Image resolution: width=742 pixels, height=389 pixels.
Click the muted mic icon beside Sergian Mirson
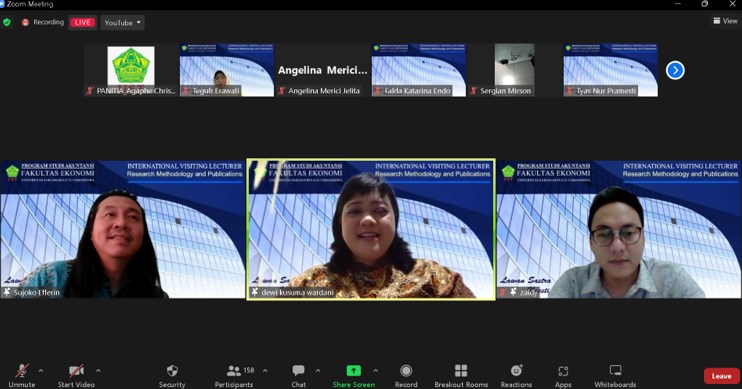(x=473, y=91)
